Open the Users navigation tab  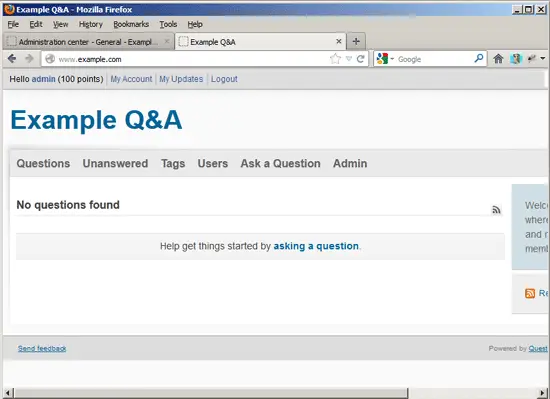[x=213, y=163]
